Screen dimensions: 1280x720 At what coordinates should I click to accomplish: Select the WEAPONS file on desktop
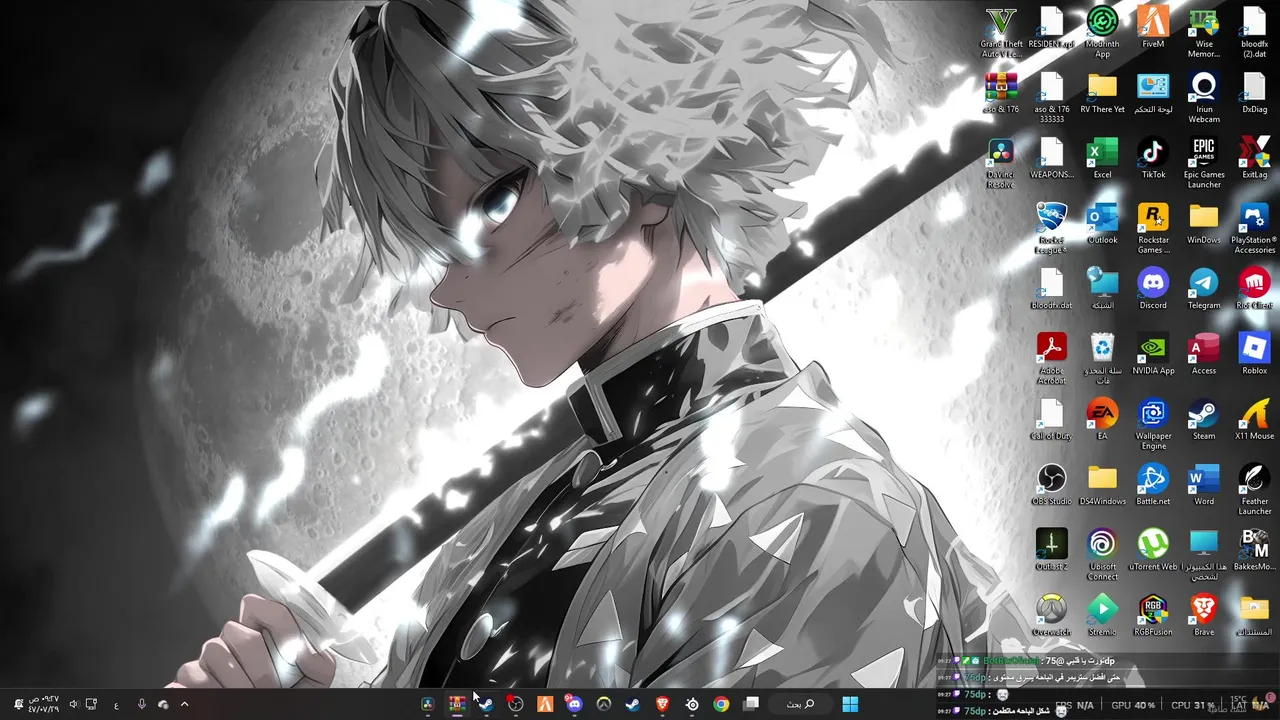[x=1051, y=159]
